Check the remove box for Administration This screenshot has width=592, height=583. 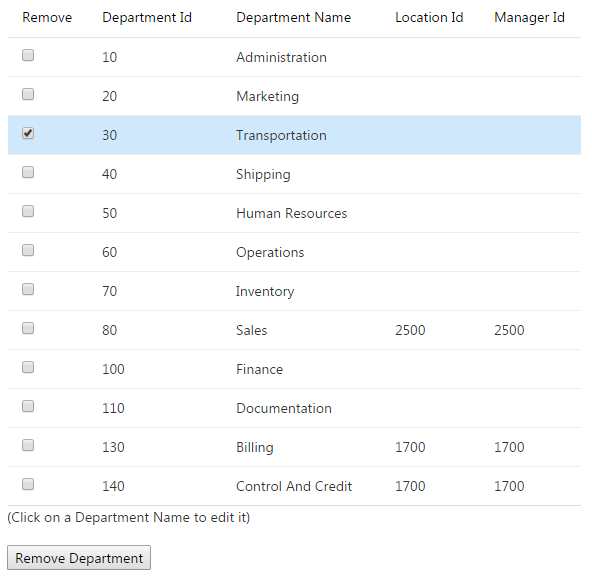point(28,55)
